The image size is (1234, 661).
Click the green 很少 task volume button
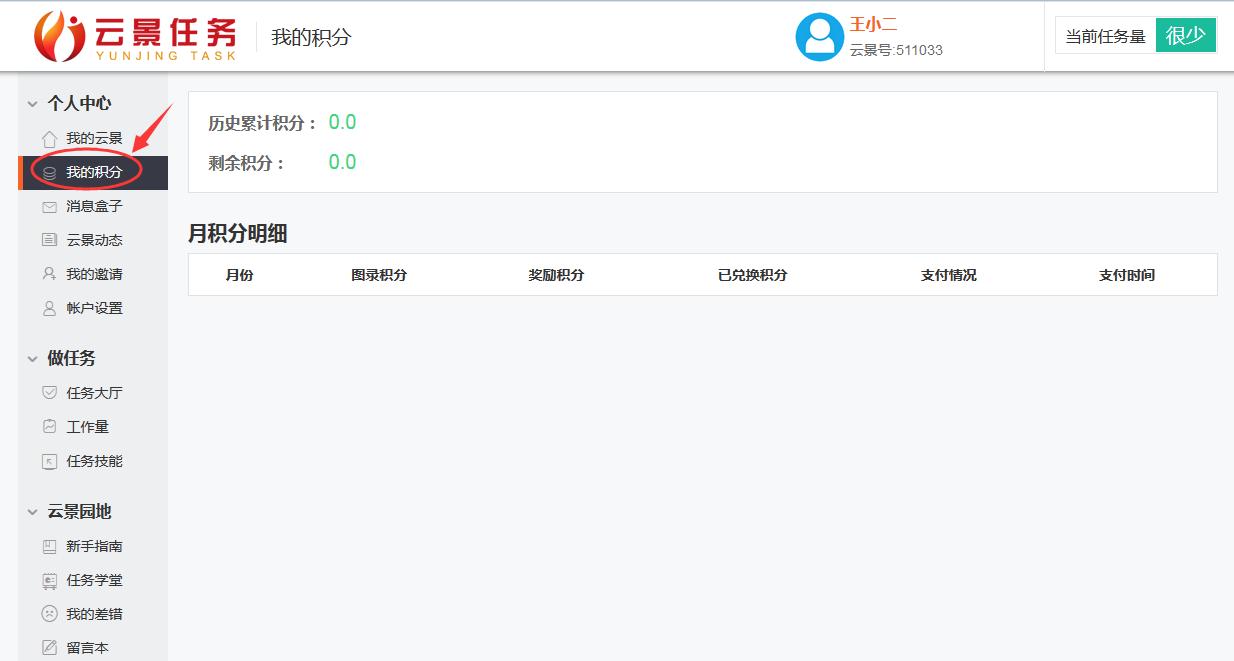pos(1186,34)
